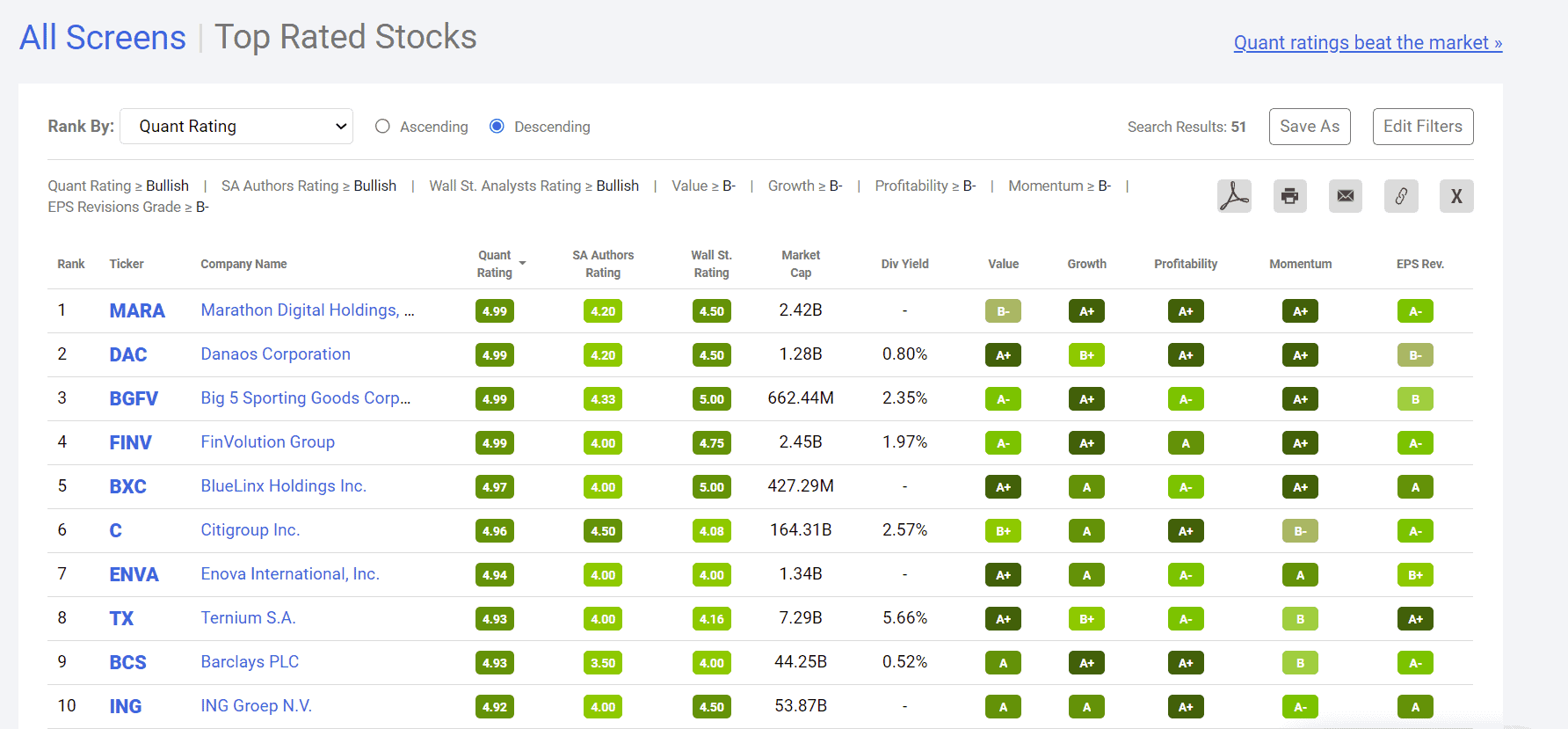Sort by Growth grade column
This screenshot has height=729, width=1568.
coord(1086,264)
